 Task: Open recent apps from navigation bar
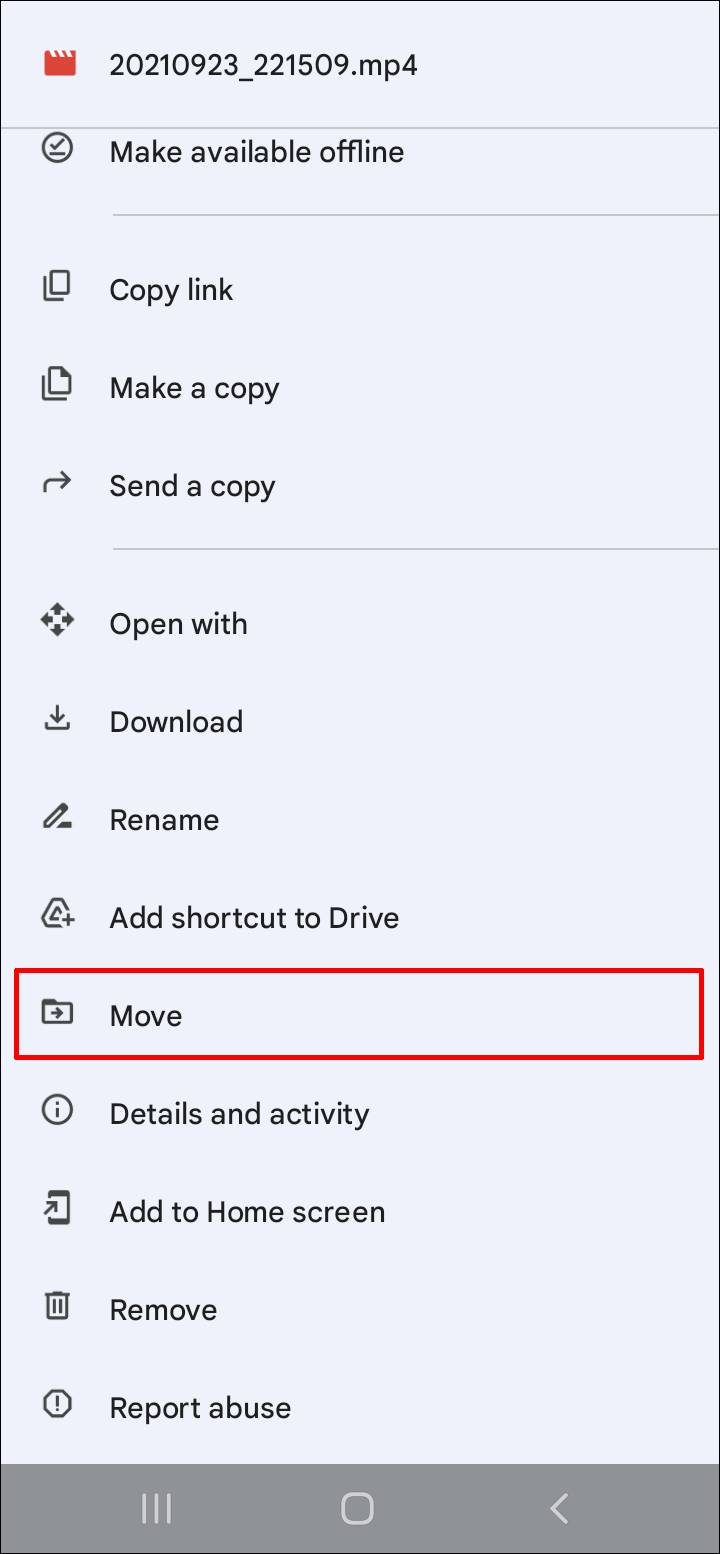(x=157, y=1508)
